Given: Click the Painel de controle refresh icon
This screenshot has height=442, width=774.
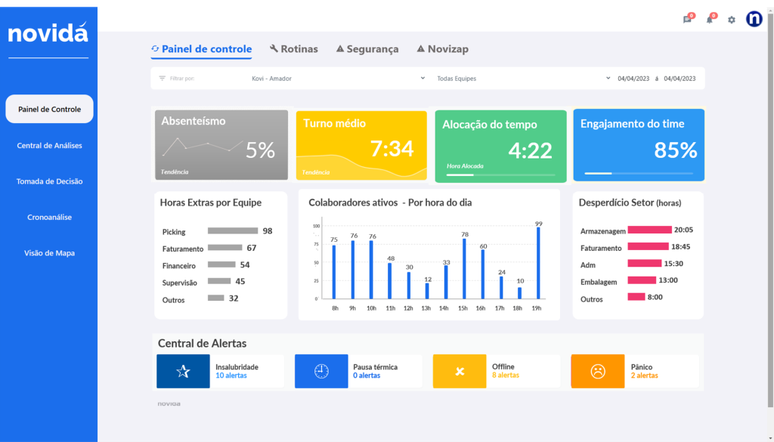Looking at the screenshot, I should pyautogui.click(x=155, y=48).
